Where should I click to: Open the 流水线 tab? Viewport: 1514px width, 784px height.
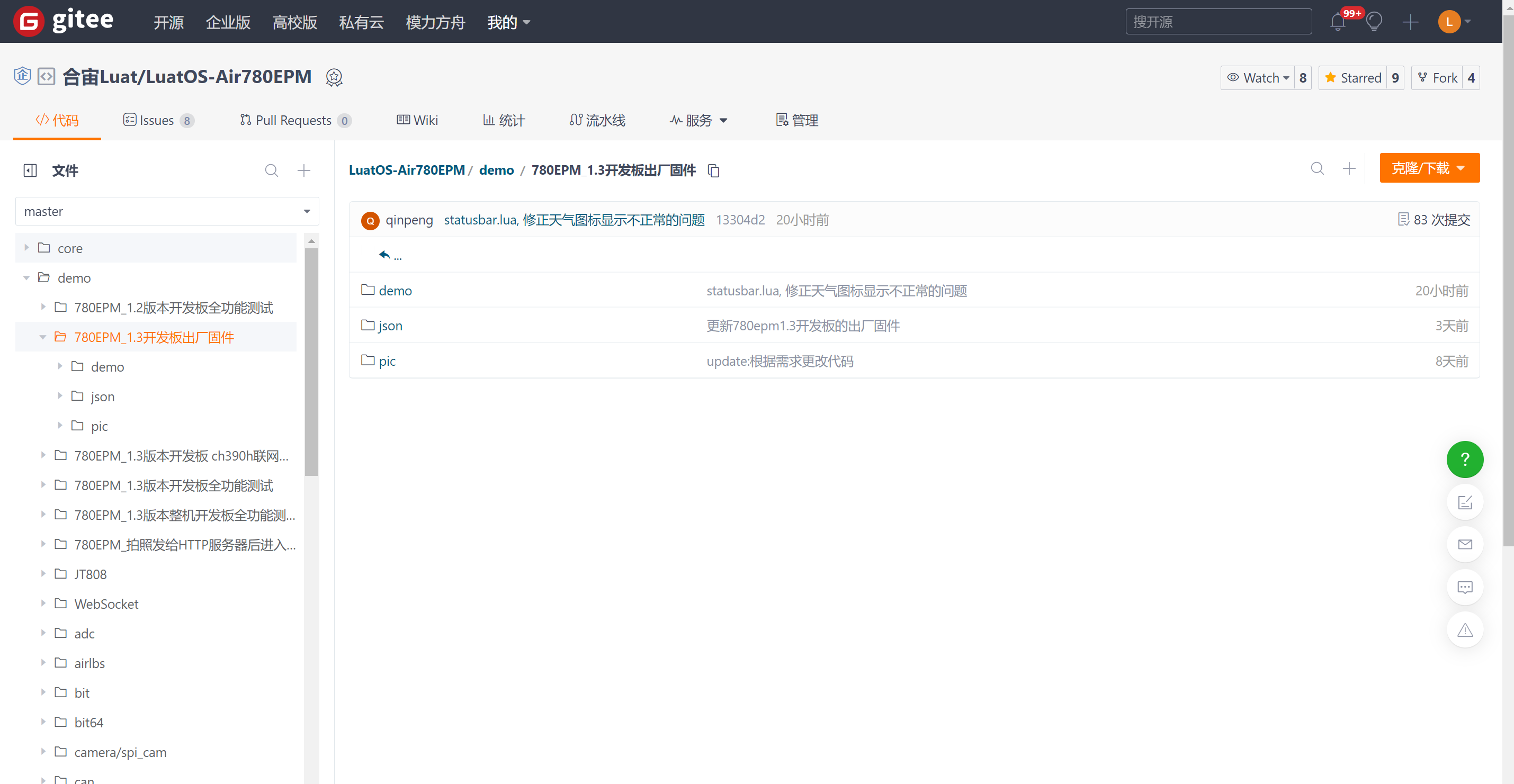(597, 121)
